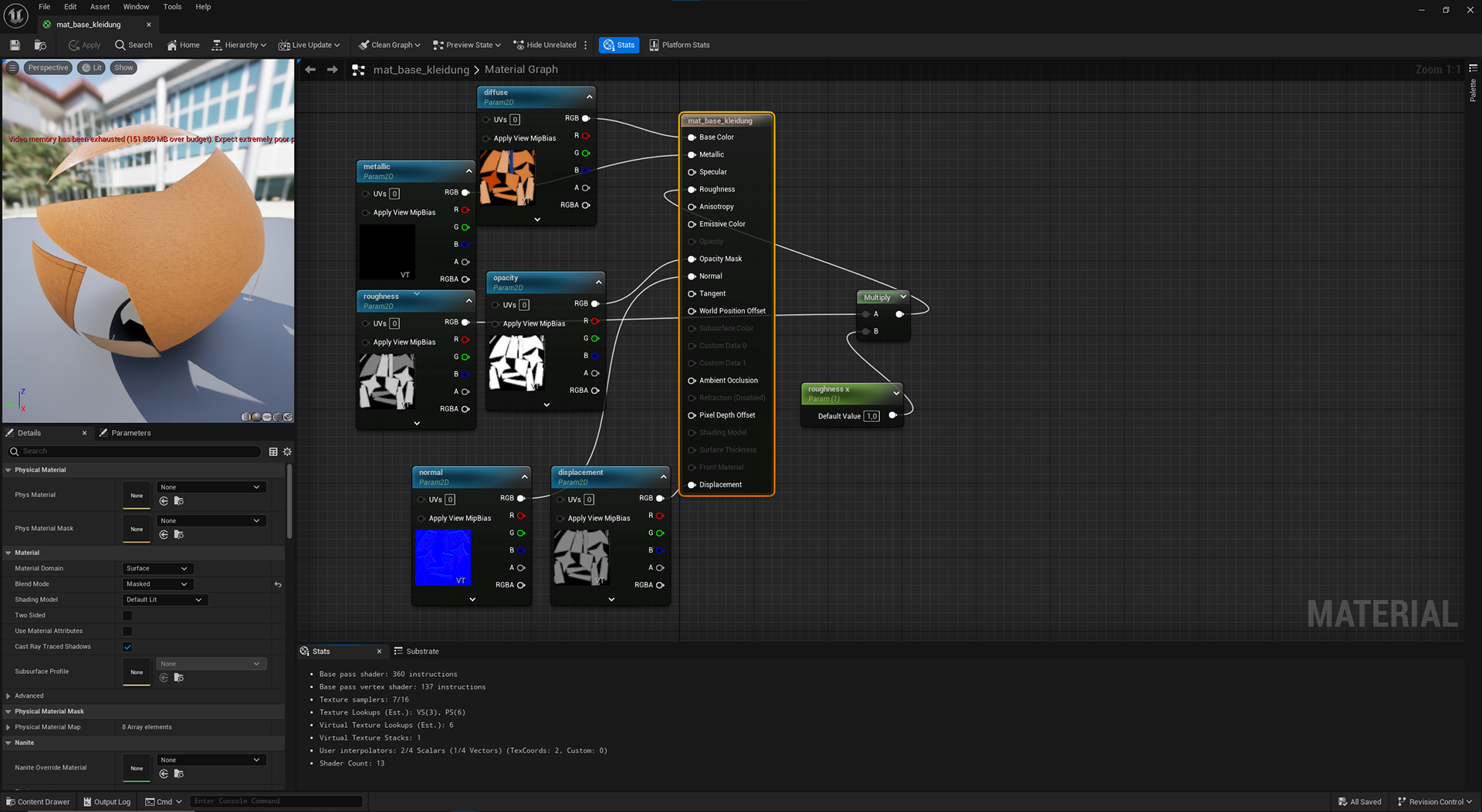Click the Save asset icon in toolbar
The image size is (1482, 812).
pos(15,45)
